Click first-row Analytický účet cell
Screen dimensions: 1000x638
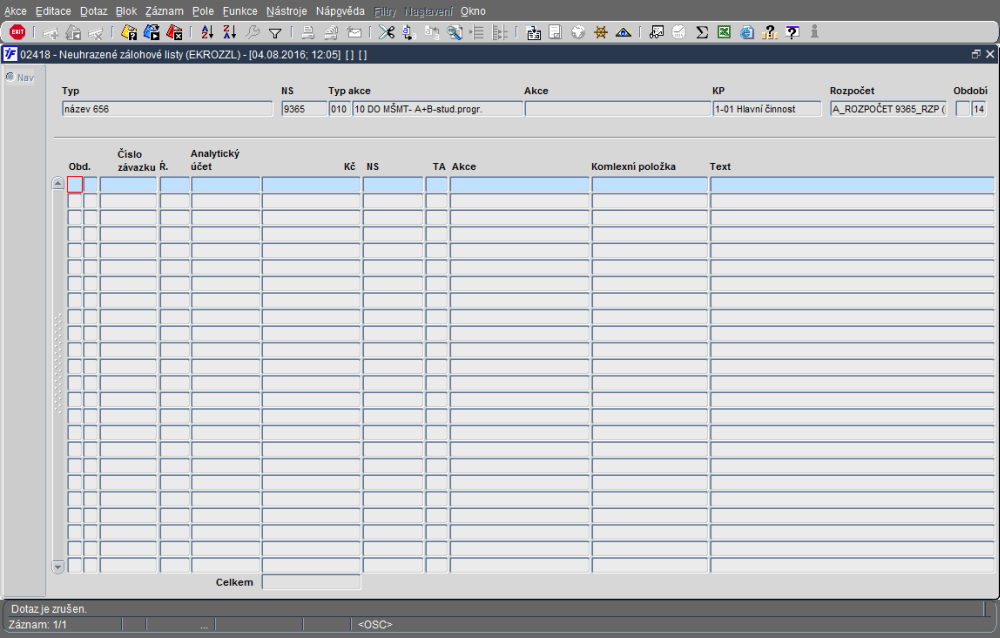[x=226, y=184]
